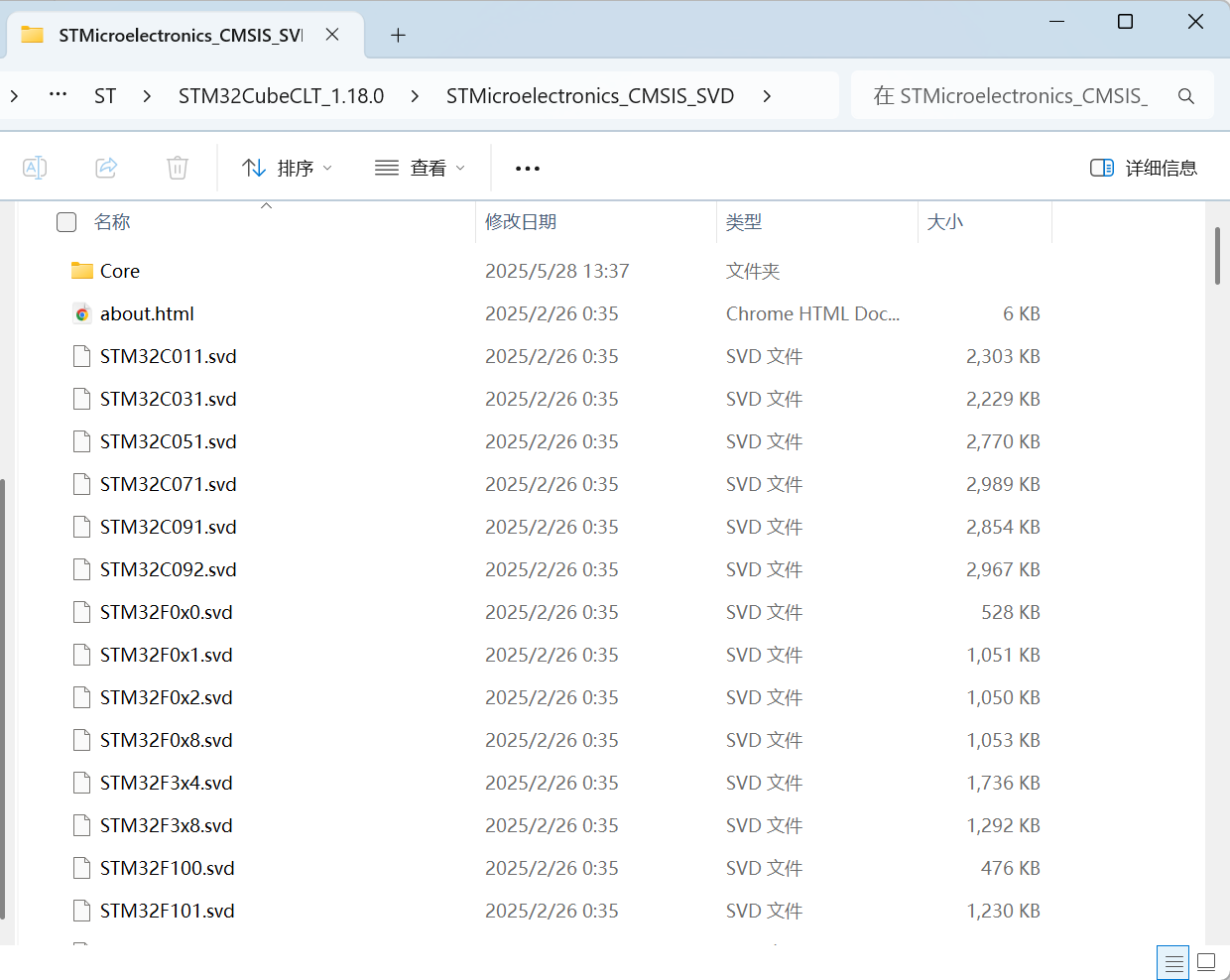The image size is (1230, 980).
Task: Switch to details list view icon
Action: 1173,962
